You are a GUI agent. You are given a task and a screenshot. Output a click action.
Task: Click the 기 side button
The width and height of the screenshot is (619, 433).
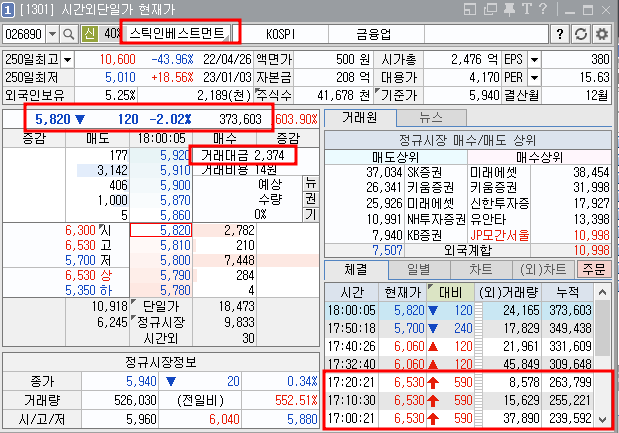tap(311, 215)
